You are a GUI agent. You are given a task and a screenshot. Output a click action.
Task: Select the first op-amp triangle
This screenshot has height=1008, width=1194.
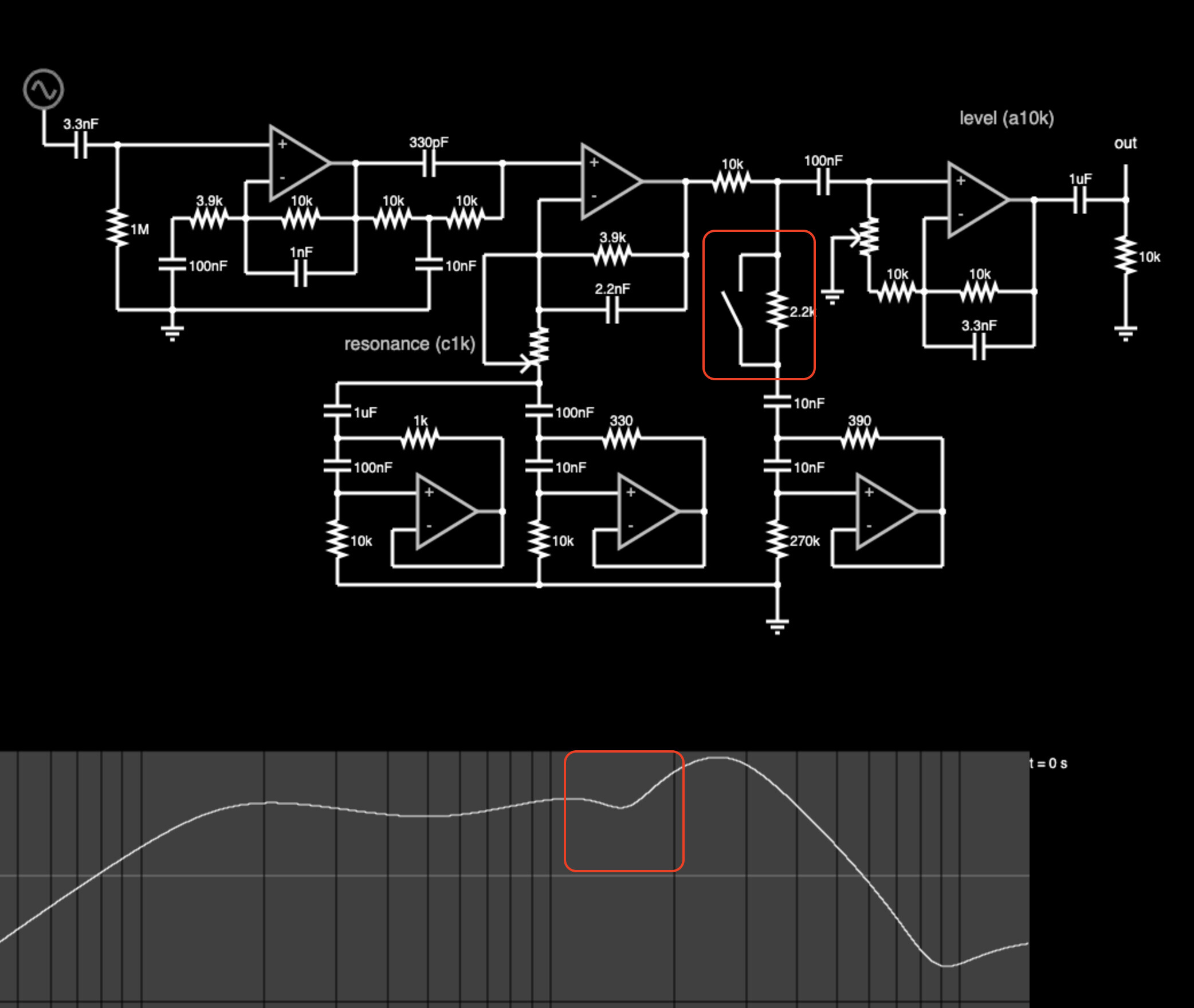(x=300, y=163)
